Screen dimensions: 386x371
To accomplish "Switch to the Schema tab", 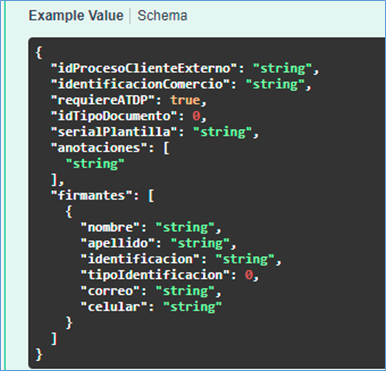I will tap(162, 16).
